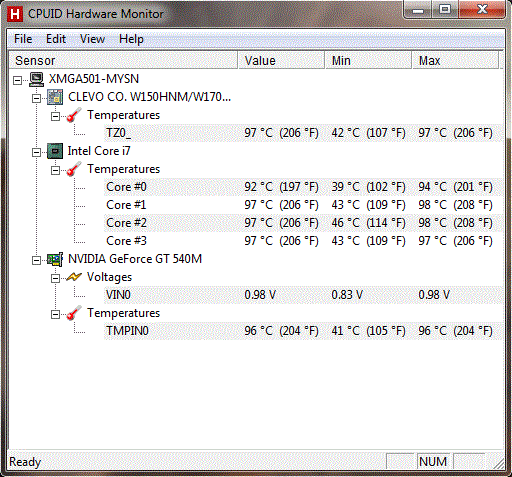Click TMPIN0 min 41 °C (105 °F)
Viewport: 512px width, 477px height.
[x=368, y=331]
